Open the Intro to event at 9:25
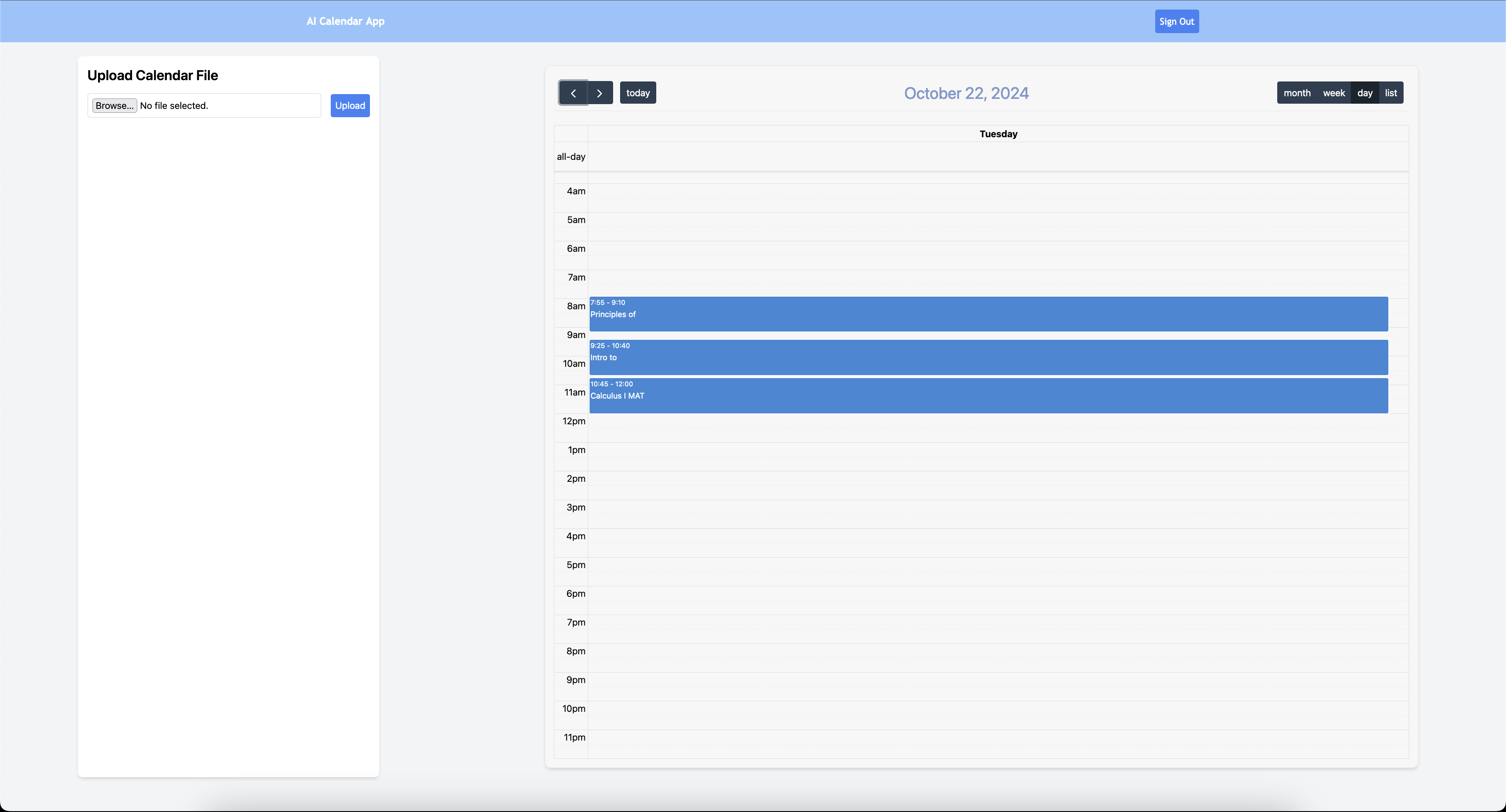 click(988, 358)
